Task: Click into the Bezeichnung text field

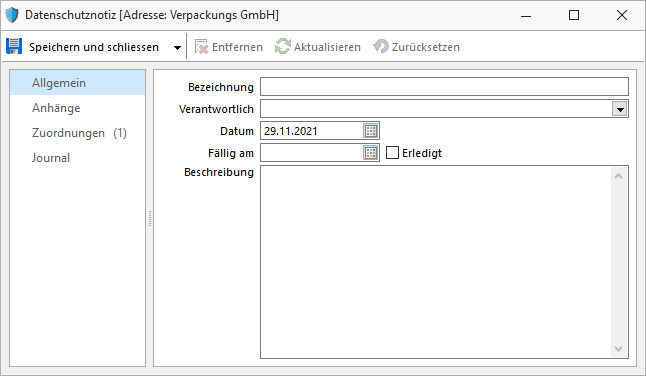Action: tap(444, 87)
